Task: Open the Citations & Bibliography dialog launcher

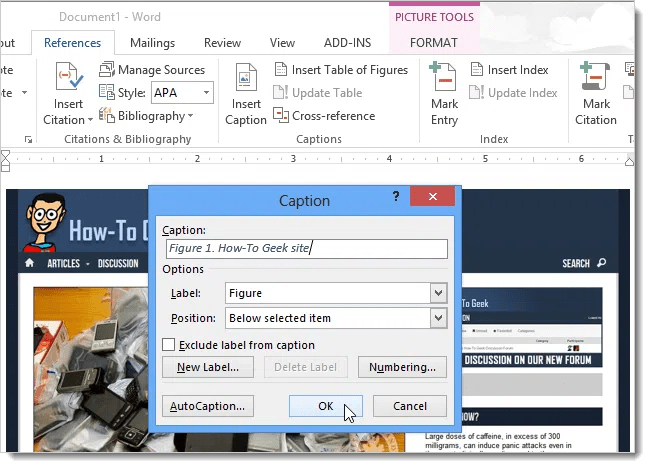Action: point(28,140)
